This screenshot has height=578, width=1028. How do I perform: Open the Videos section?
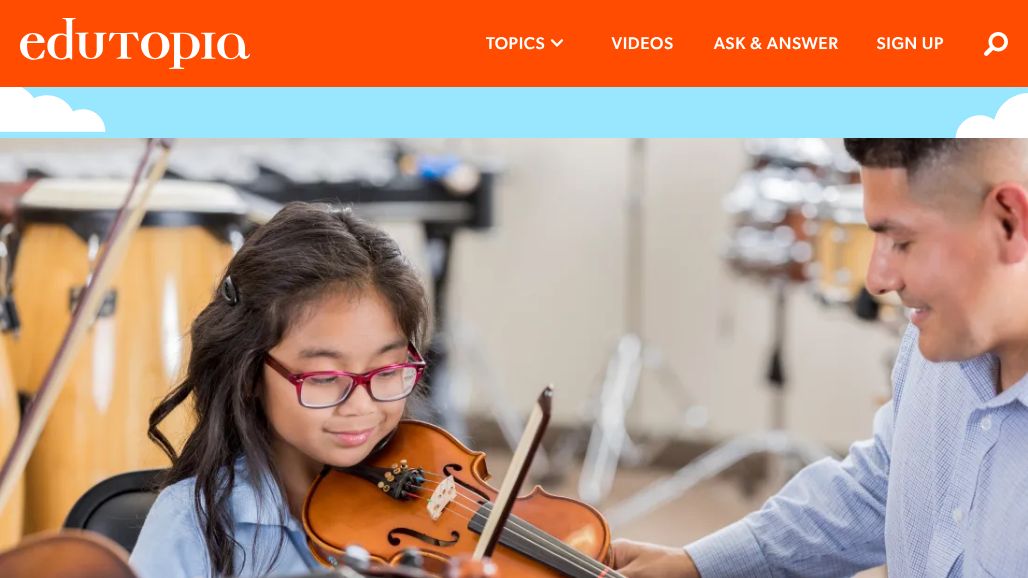click(x=642, y=43)
